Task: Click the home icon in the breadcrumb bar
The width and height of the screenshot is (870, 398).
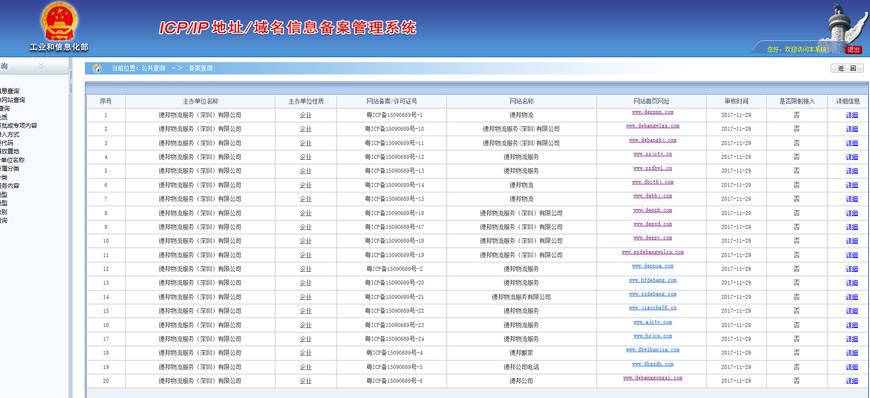Action: [x=97, y=68]
